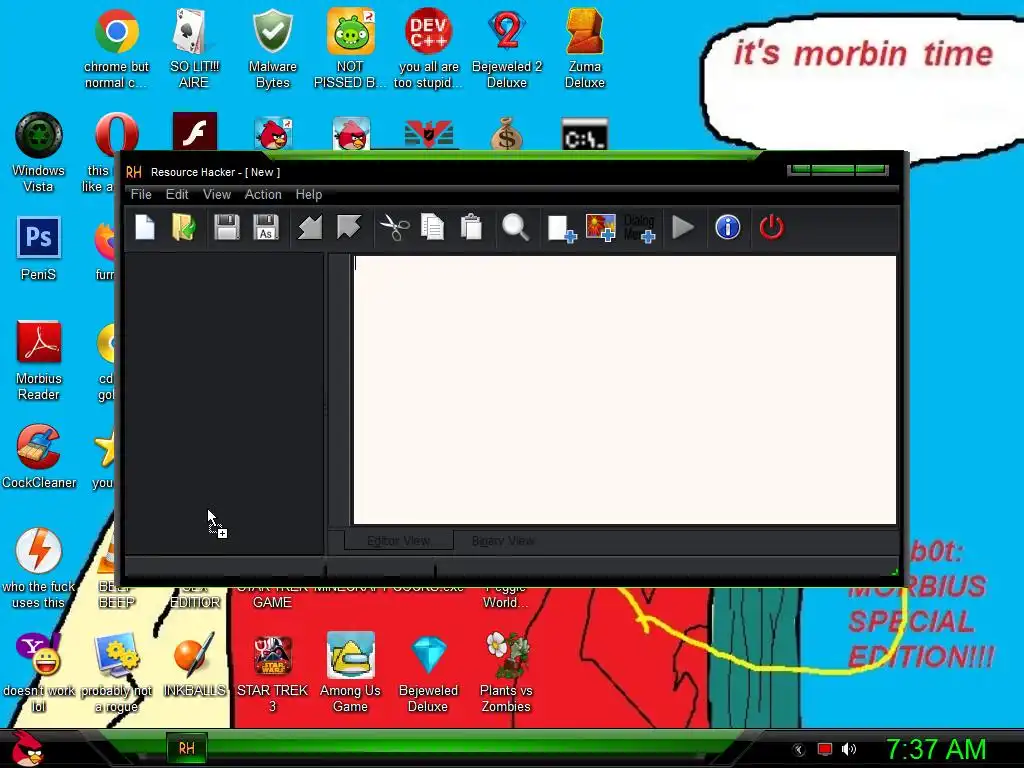Select the 'doesn't work lol' Yahoo icon
1024x768 pixels.
pyautogui.click(x=39, y=672)
